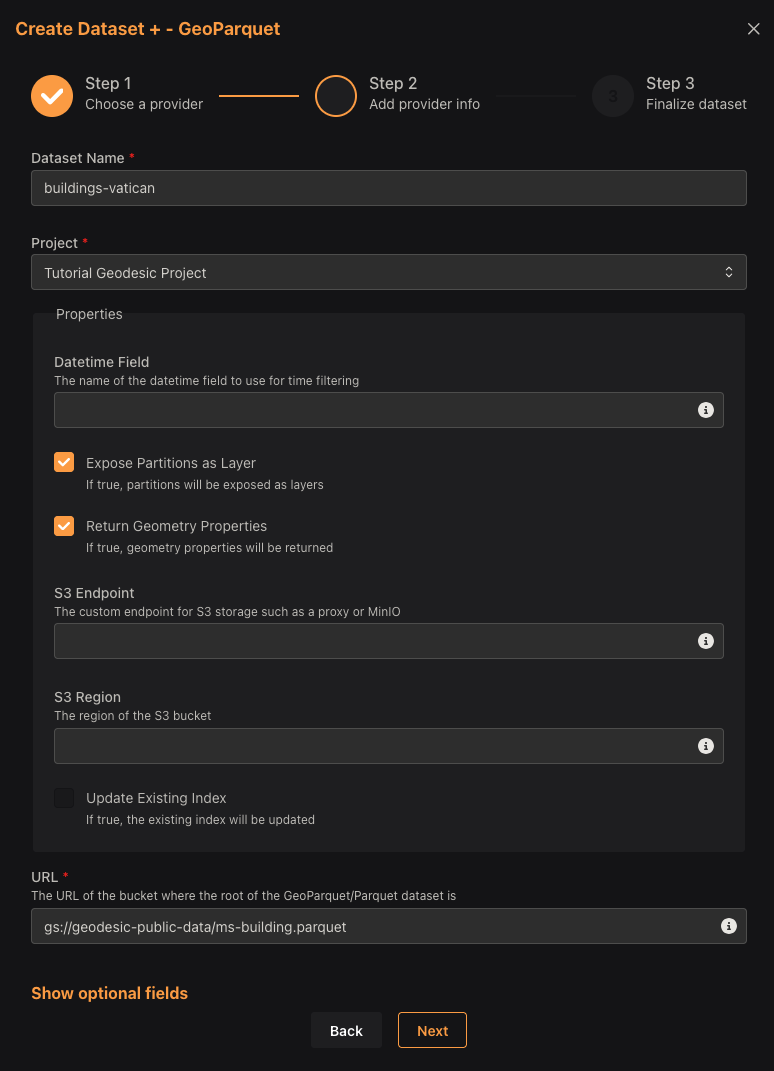Viewport: 774px width, 1071px height.
Task: Uncheck Expose Partitions as Layer
Action: [64, 462]
